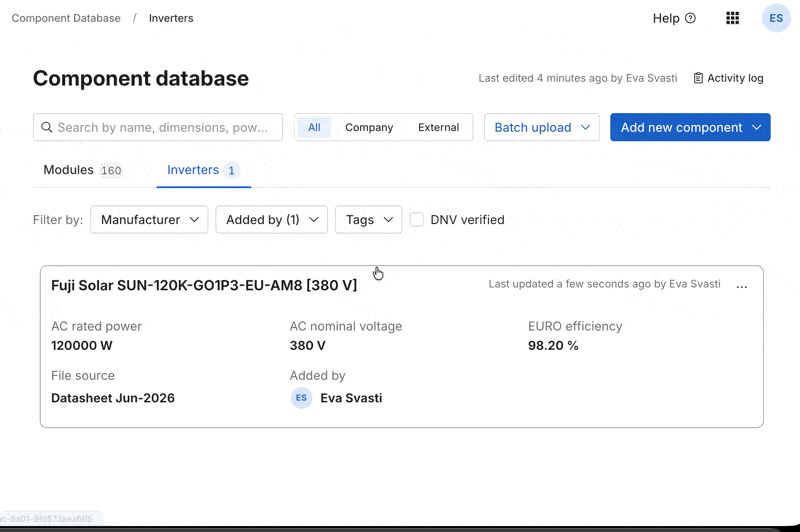Screen dimensions: 800x532
Task: Click Datasheet Jun-2026 file source
Action: (113, 398)
